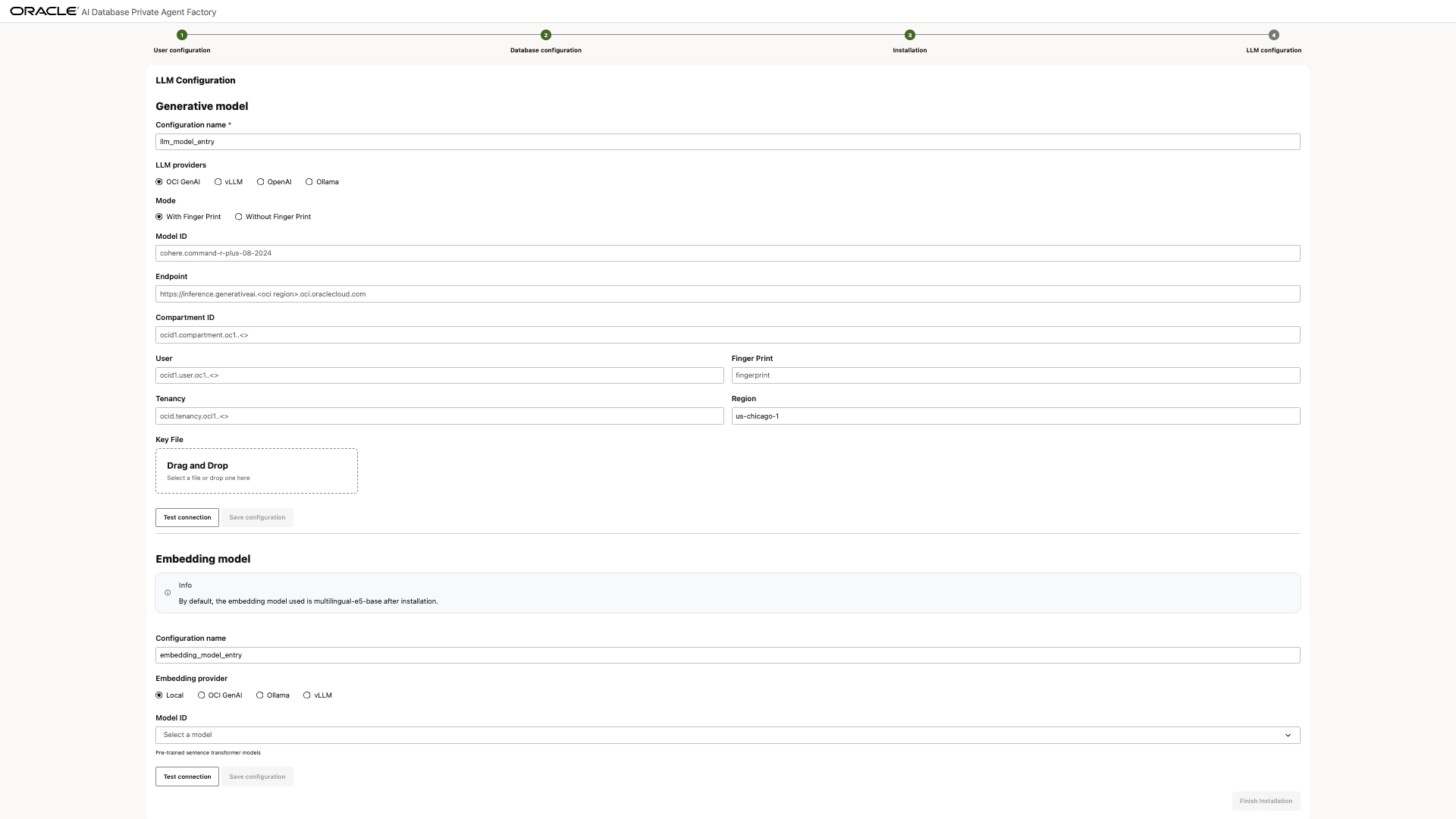Switch mode to Without Finger Print

(x=239, y=217)
